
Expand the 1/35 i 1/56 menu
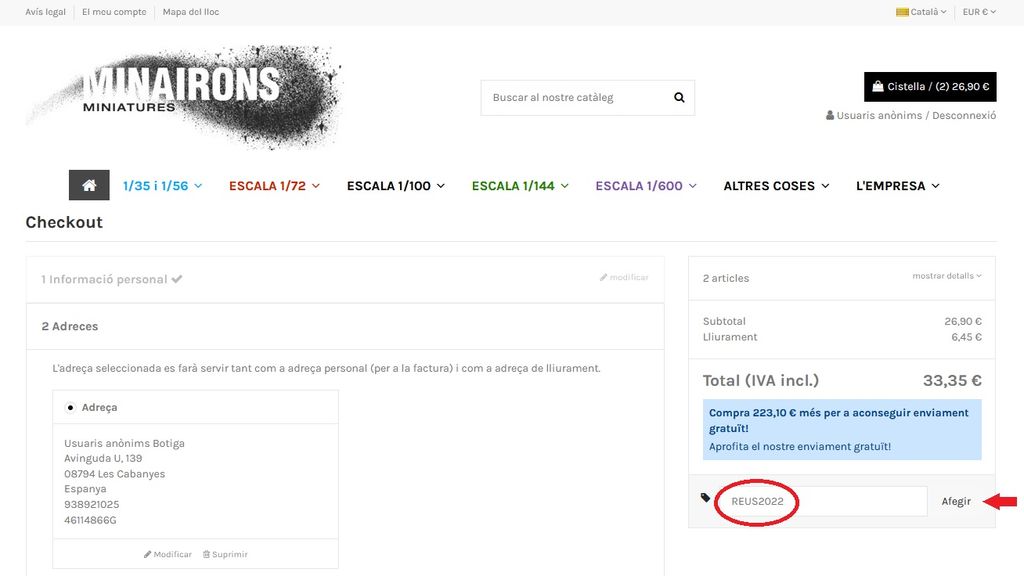[x=163, y=185]
